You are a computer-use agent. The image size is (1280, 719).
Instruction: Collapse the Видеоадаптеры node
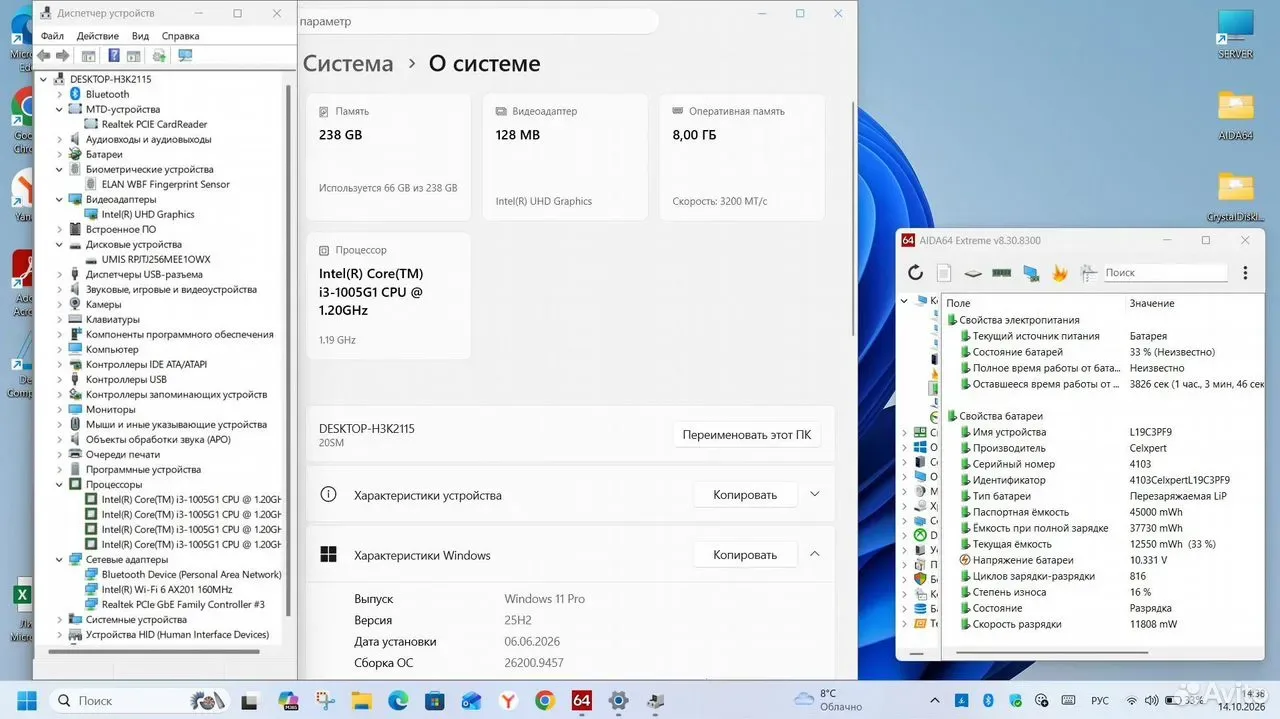click(60, 199)
